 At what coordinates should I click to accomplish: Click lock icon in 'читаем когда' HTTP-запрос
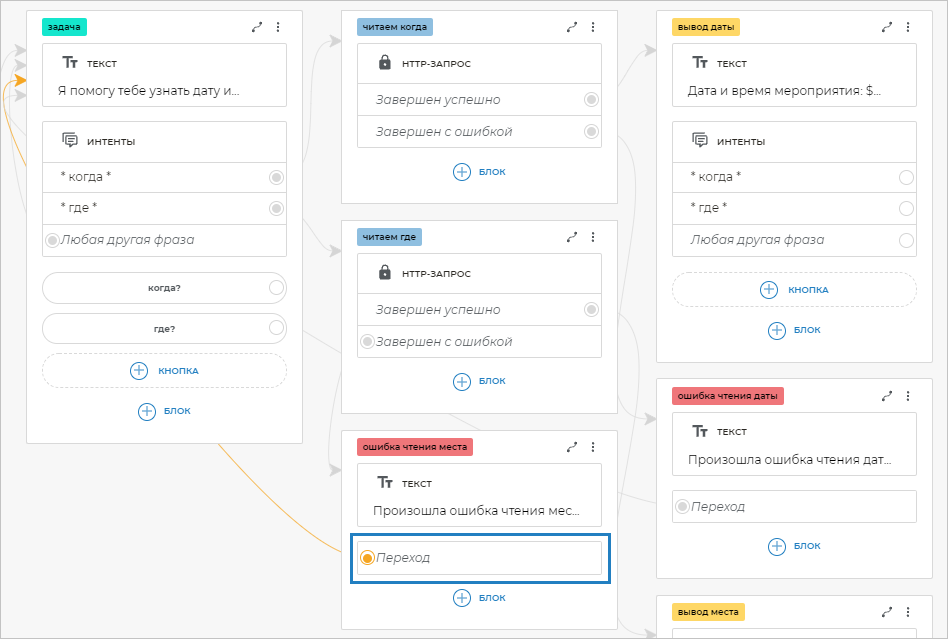click(x=385, y=63)
